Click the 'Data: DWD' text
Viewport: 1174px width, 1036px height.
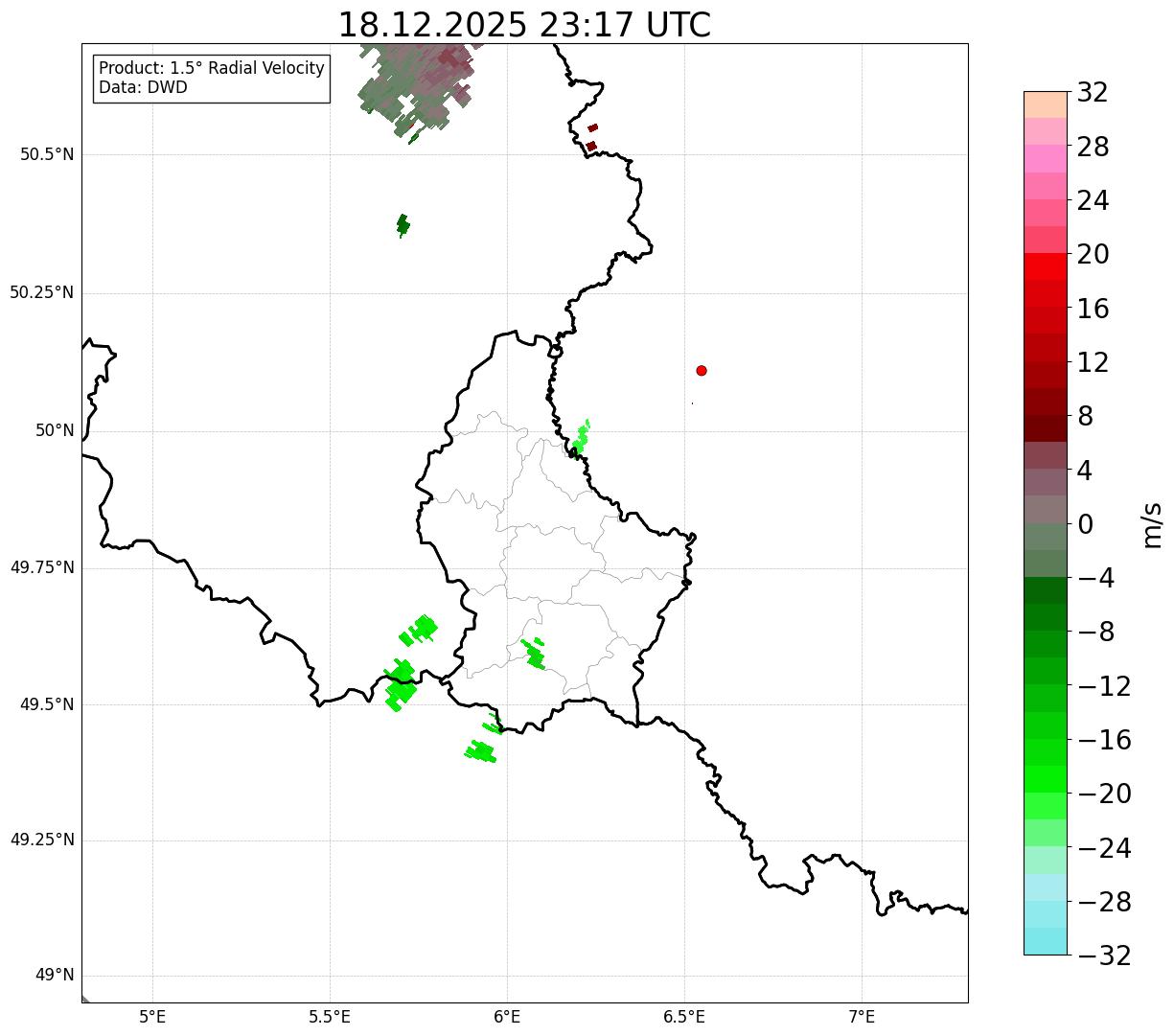click(143, 88)
